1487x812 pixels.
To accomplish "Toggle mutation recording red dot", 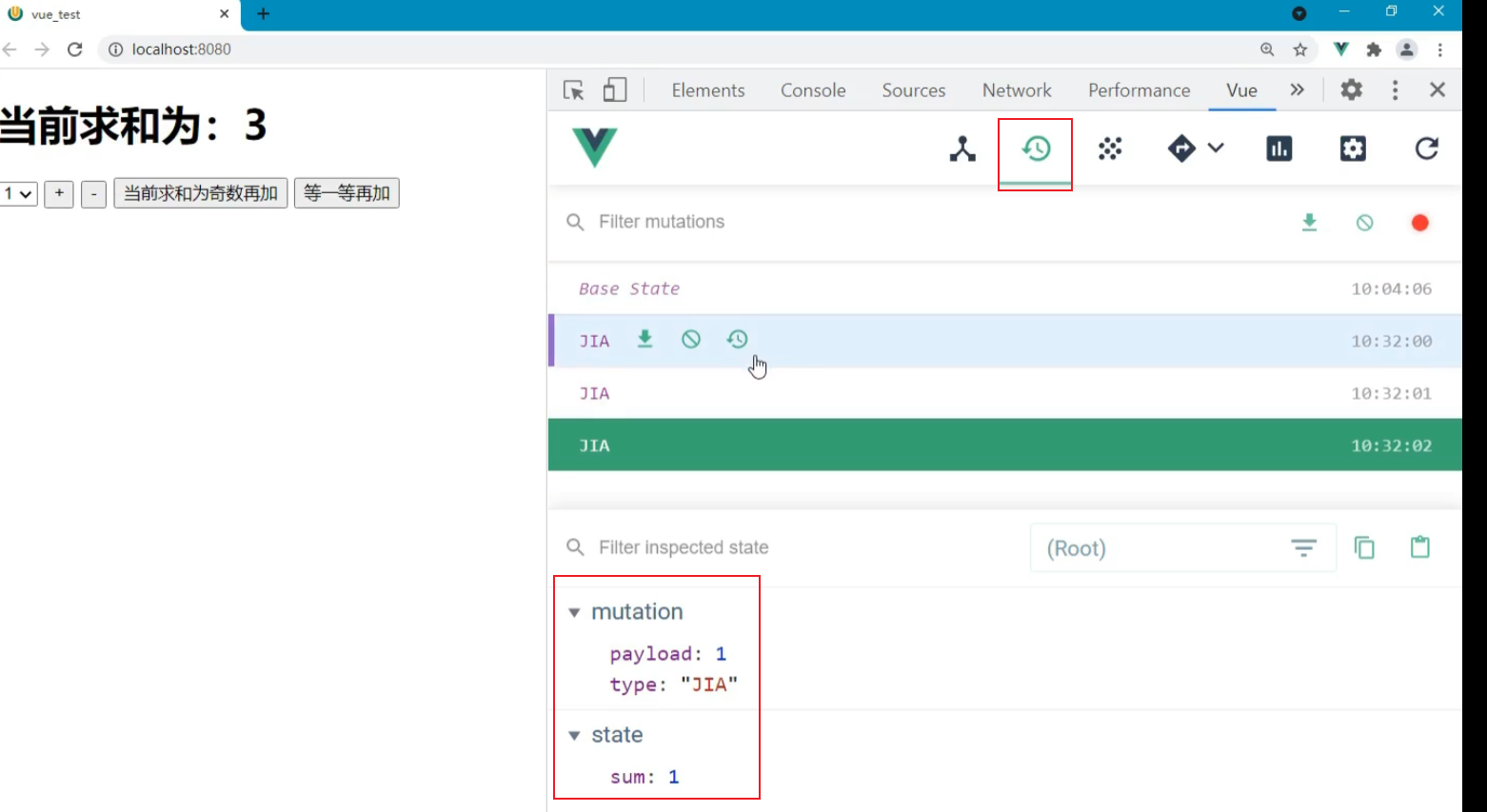I will tap(1420, 223).
